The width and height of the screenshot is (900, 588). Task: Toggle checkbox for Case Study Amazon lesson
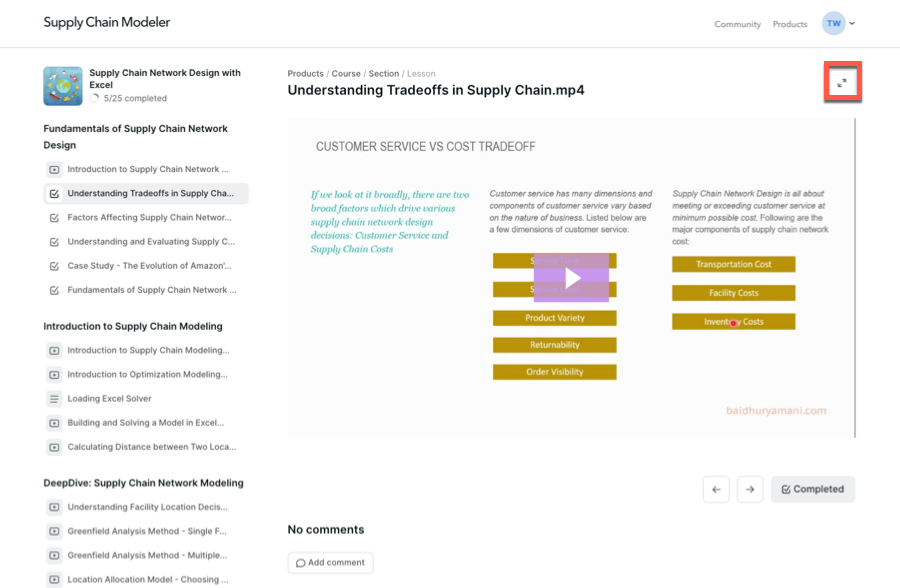tap(54, 266)
